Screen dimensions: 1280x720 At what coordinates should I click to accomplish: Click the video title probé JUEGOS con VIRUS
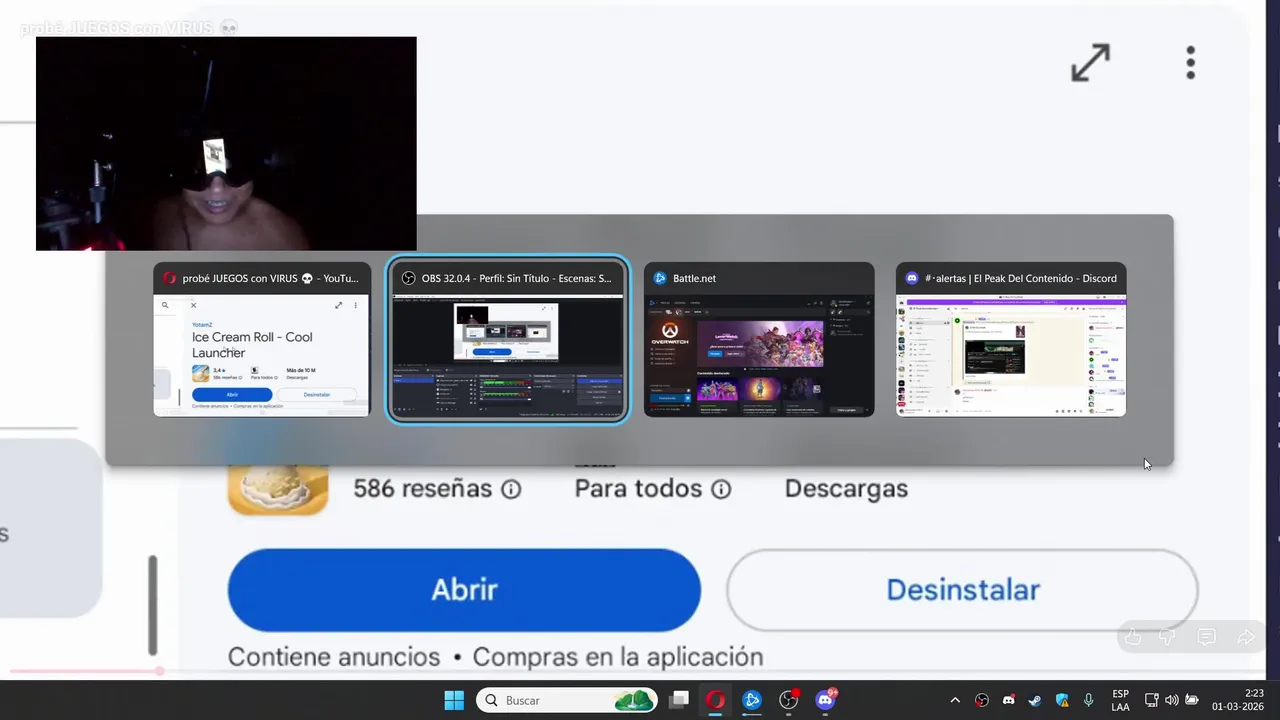click(x=130, y=28)
